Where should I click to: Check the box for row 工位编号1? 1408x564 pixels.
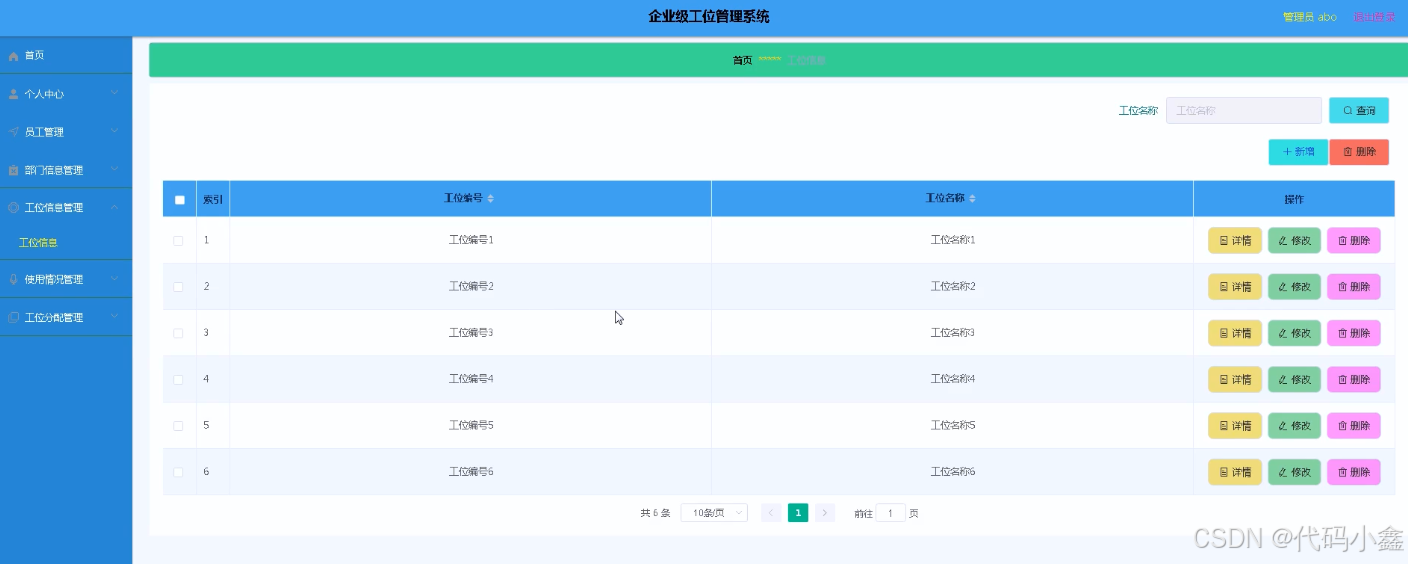pyautogui.click(x=178, y=241)
